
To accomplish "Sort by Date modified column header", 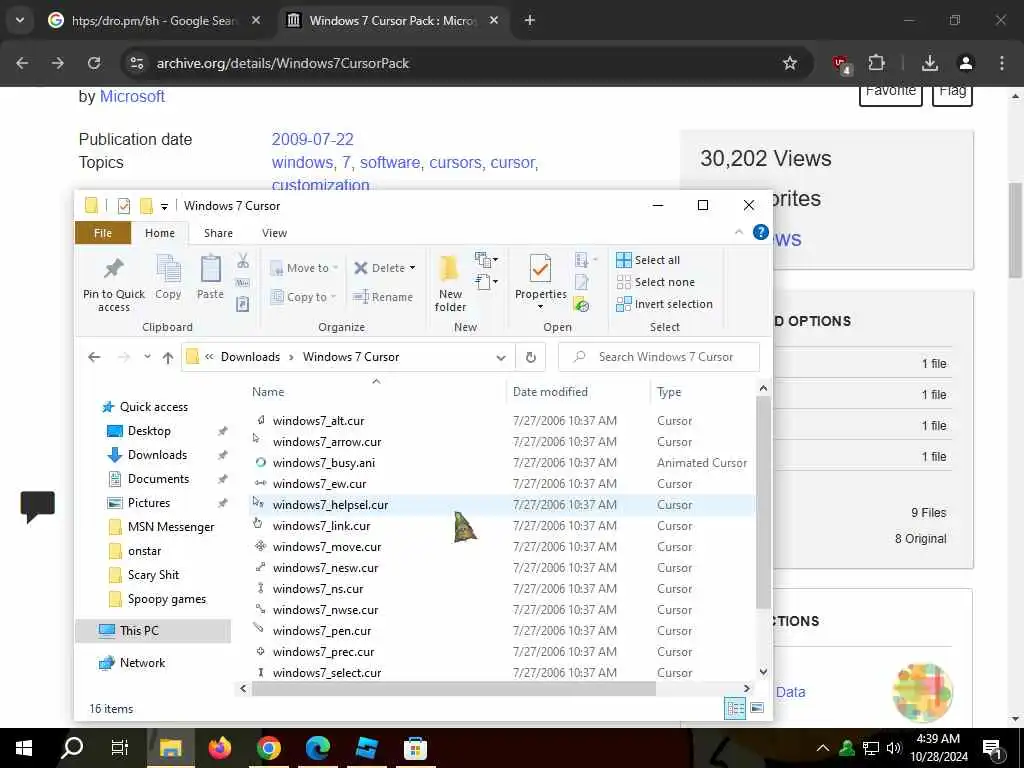I will pos(550,392).
